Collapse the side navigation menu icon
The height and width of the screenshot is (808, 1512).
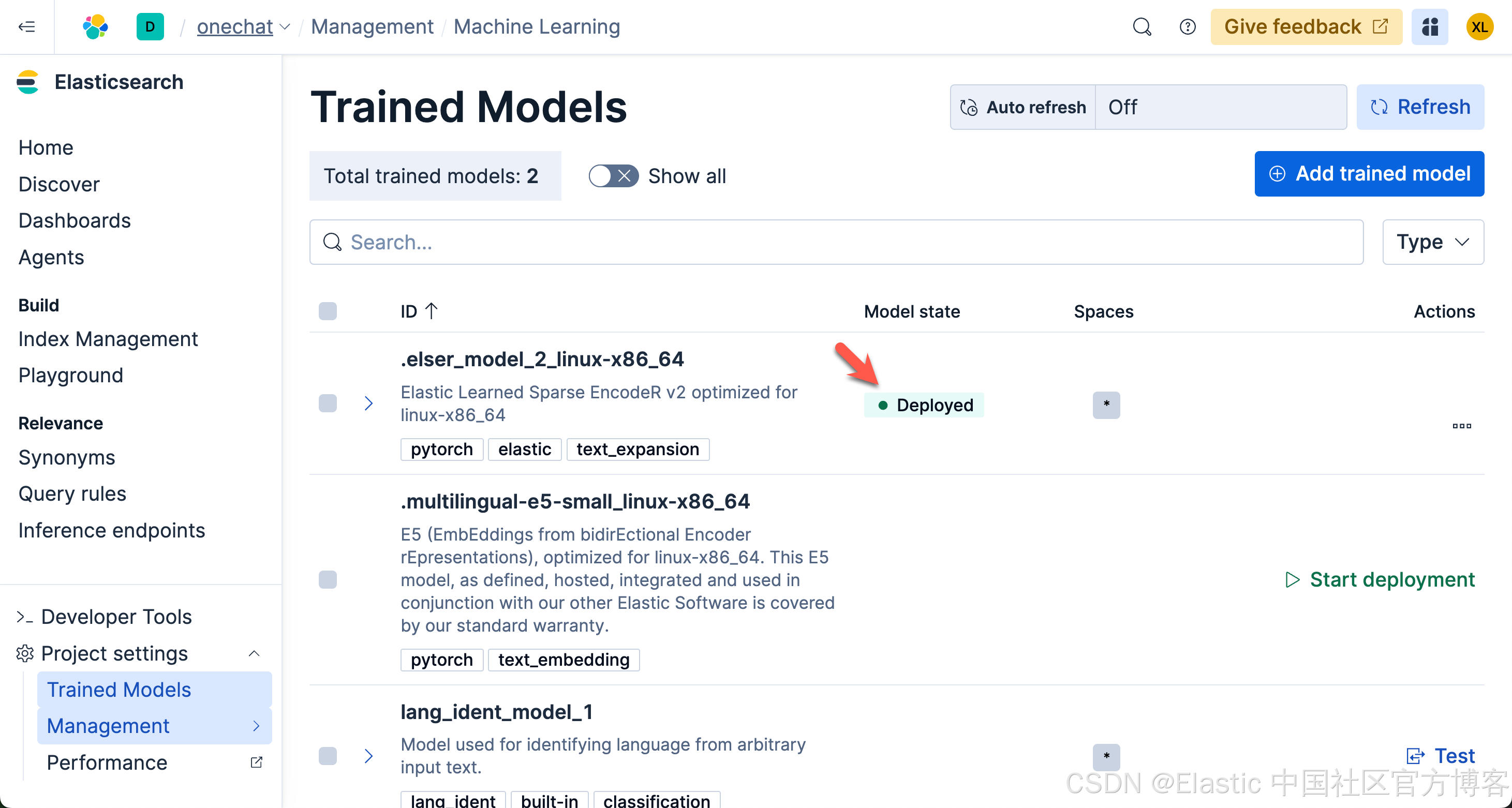(27, 27)
